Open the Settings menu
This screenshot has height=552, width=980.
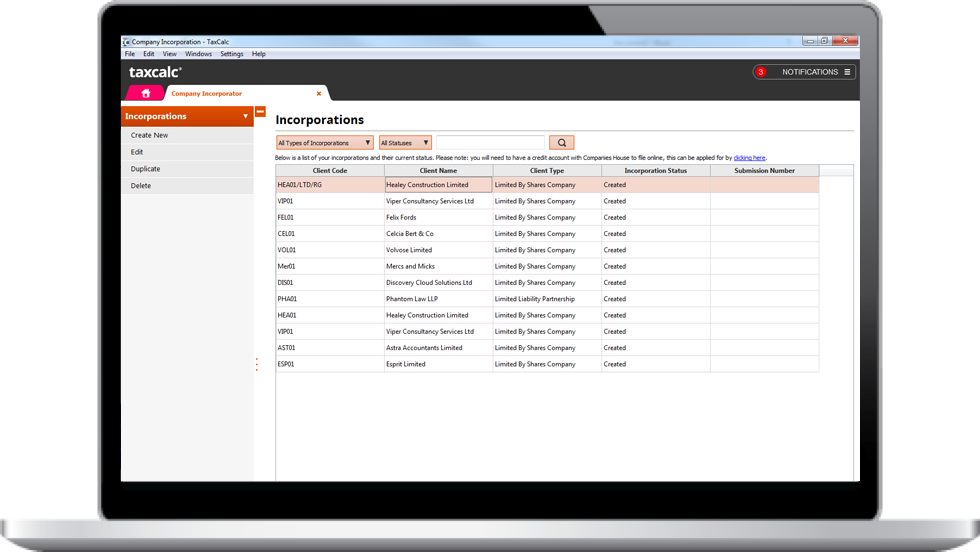point(231,54)
